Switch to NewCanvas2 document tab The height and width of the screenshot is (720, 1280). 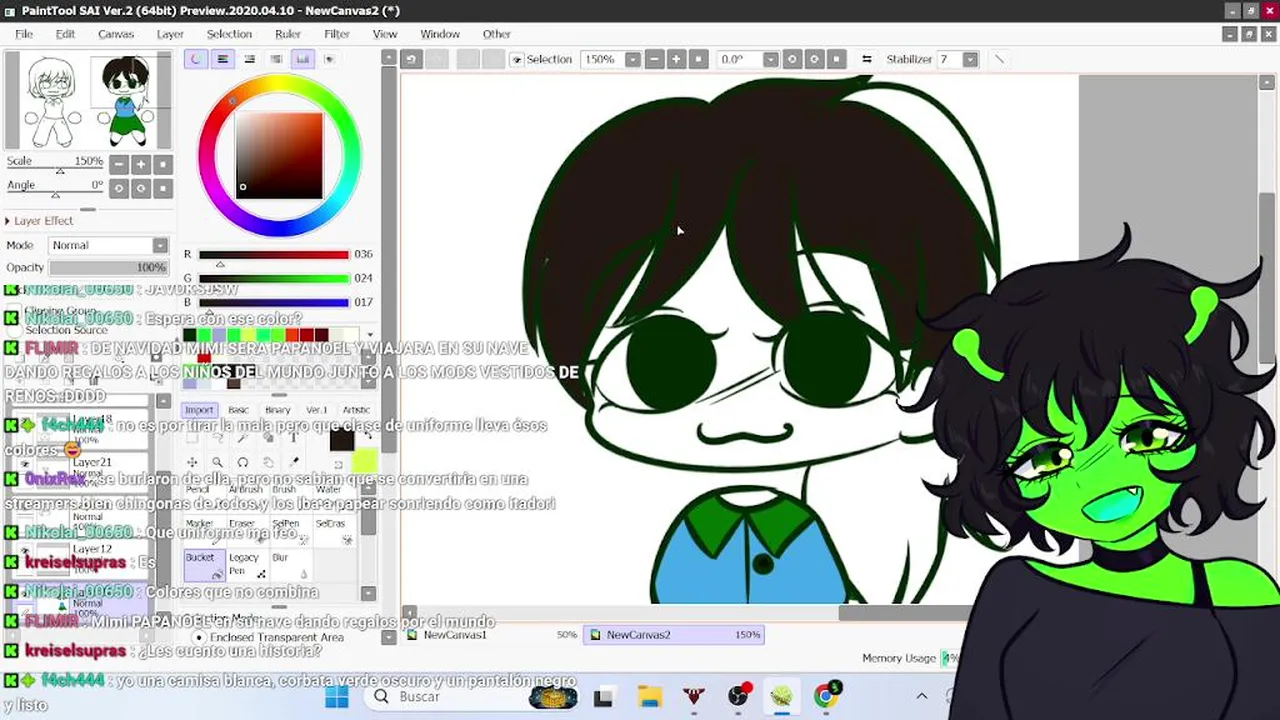[675, 635]
